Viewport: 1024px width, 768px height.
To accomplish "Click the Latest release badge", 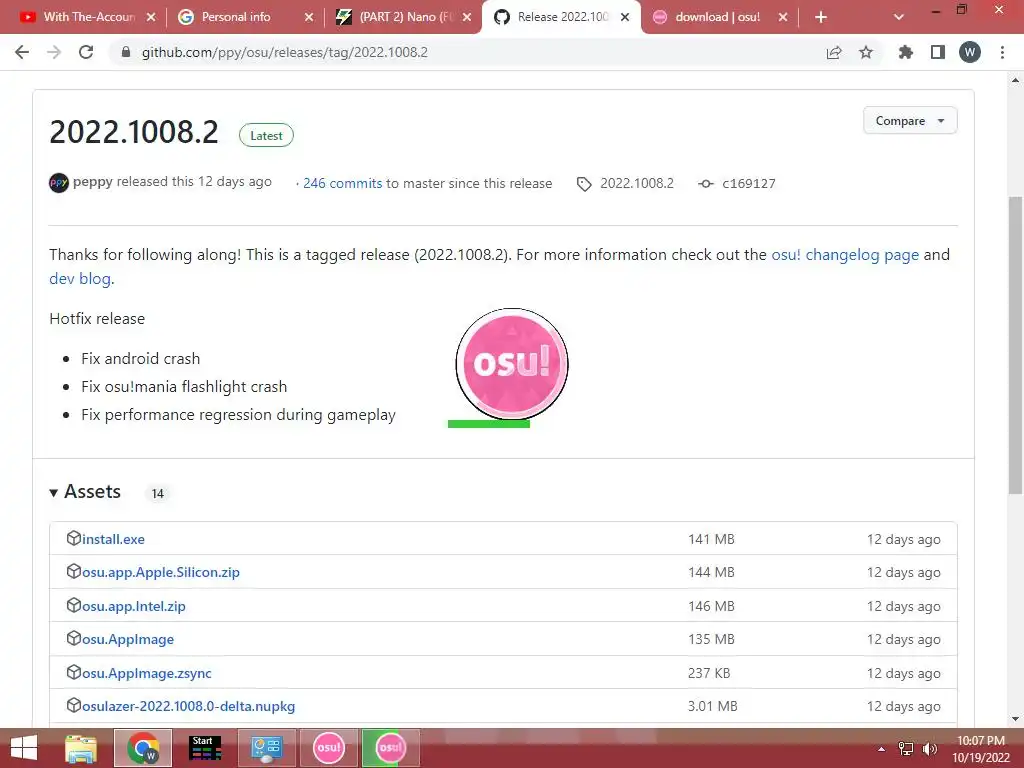I will 266,135.
